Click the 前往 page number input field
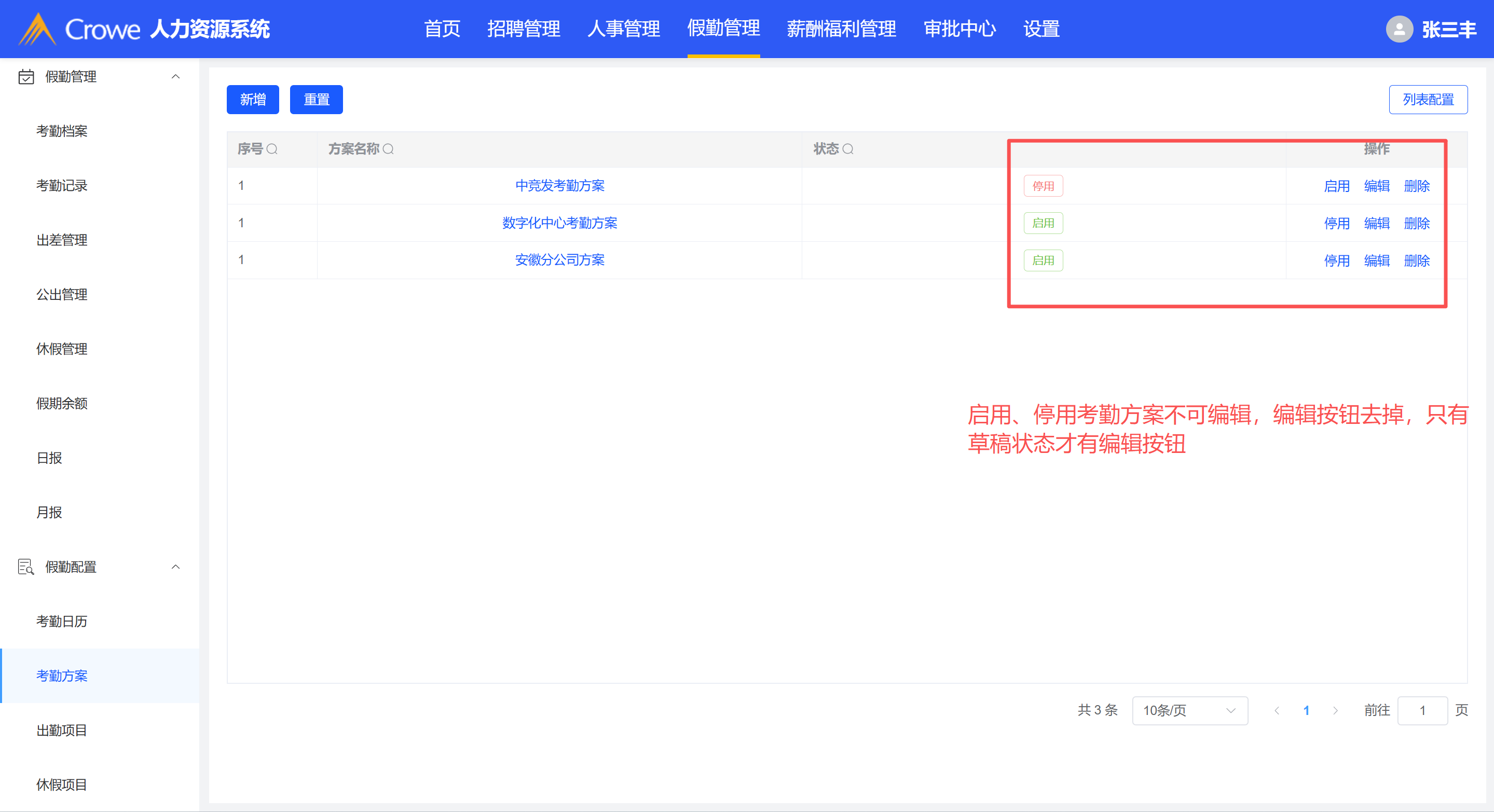The width and height of the screenshot is (1494, 812). (x=1422, y=710)
